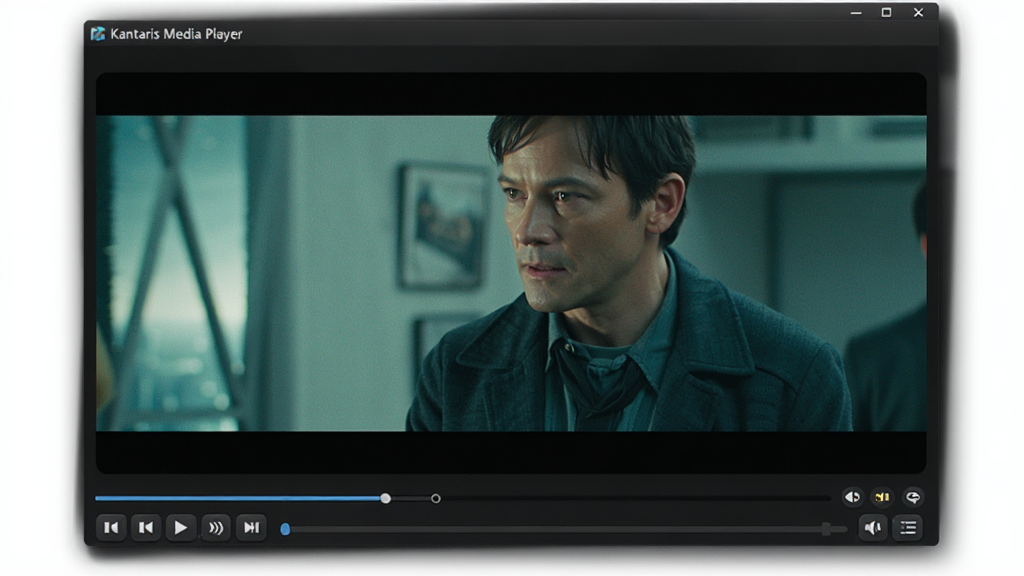Toggle the yellow icon button in the upper right controls
This screenshot has width=1024, height=576.
point(882,498)
